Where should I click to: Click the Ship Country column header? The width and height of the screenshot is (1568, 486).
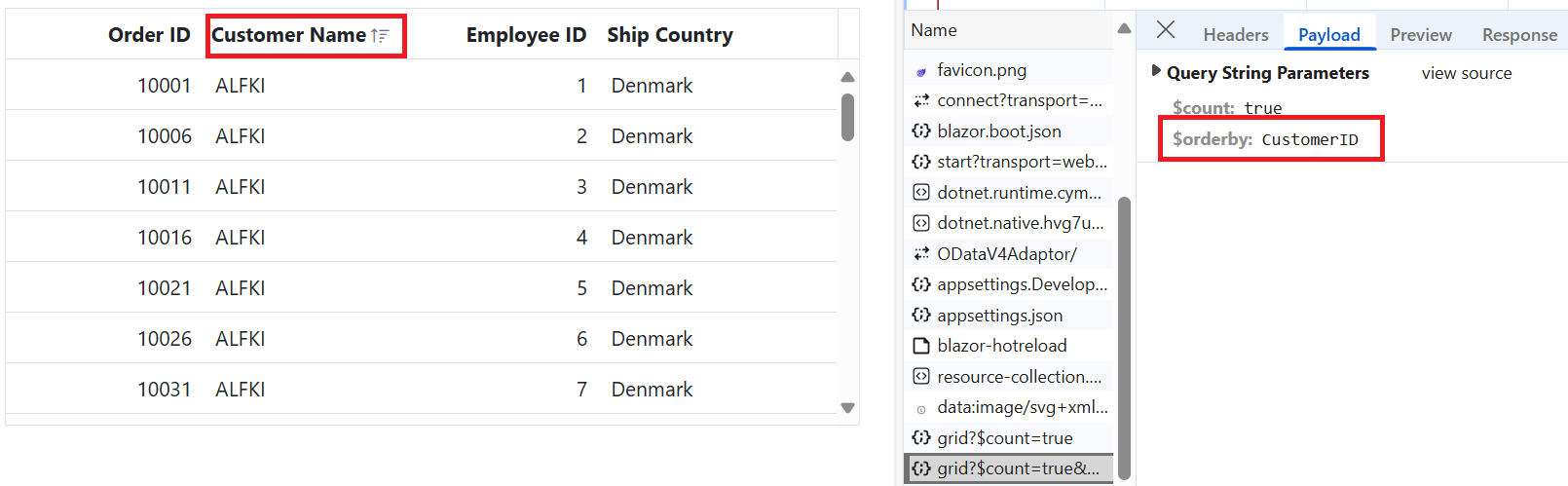click(x=670, y=35)
